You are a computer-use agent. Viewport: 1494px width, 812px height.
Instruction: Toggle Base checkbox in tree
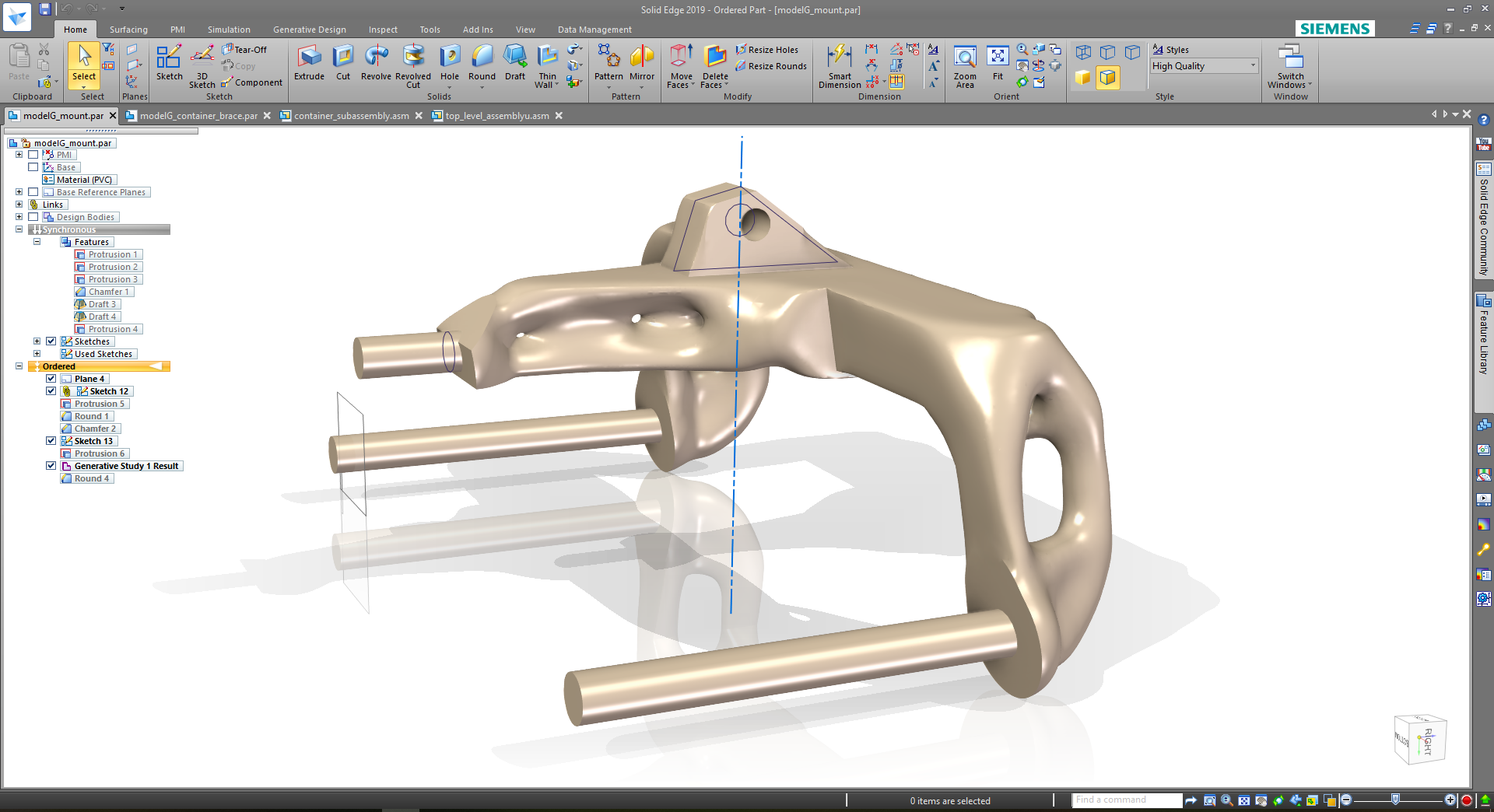(x=33, y=167)
